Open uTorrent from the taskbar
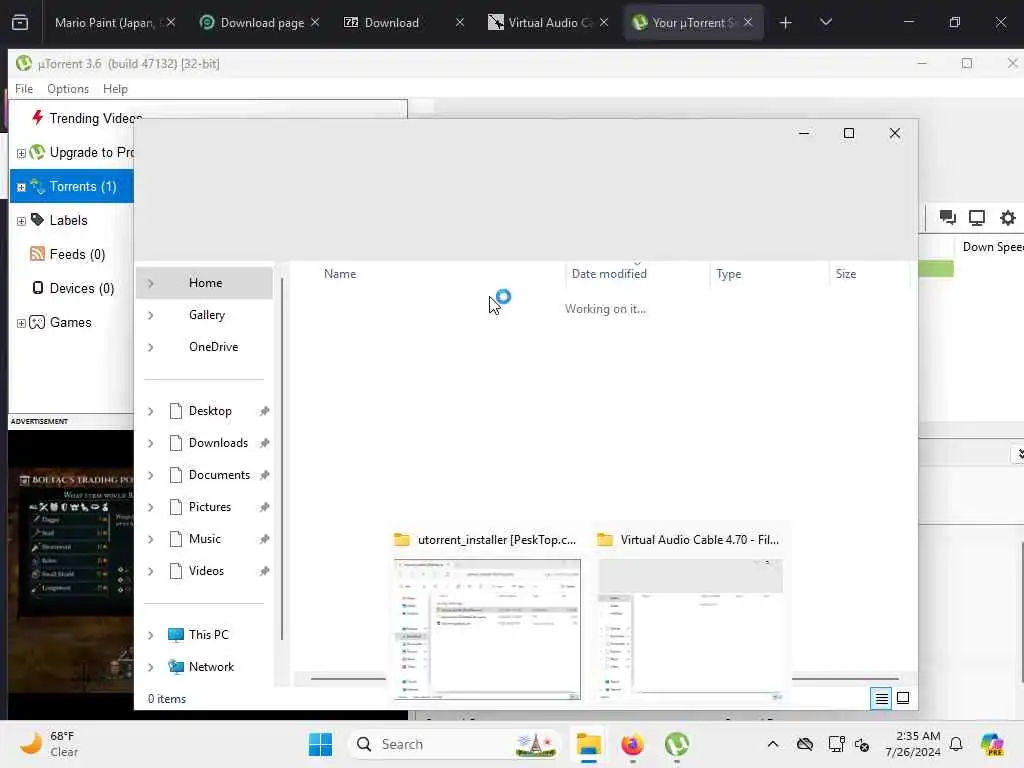The image size is (1024, 768). 677,744
